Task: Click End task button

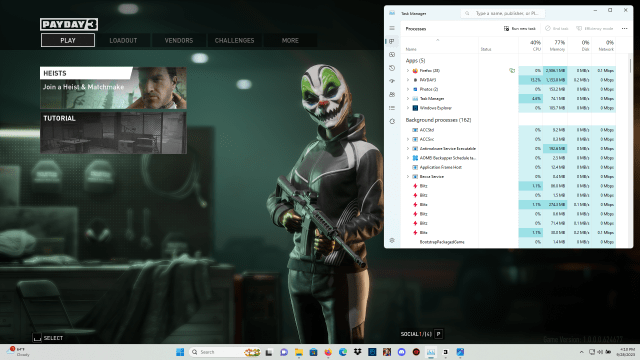Action: tap(557, 29)
